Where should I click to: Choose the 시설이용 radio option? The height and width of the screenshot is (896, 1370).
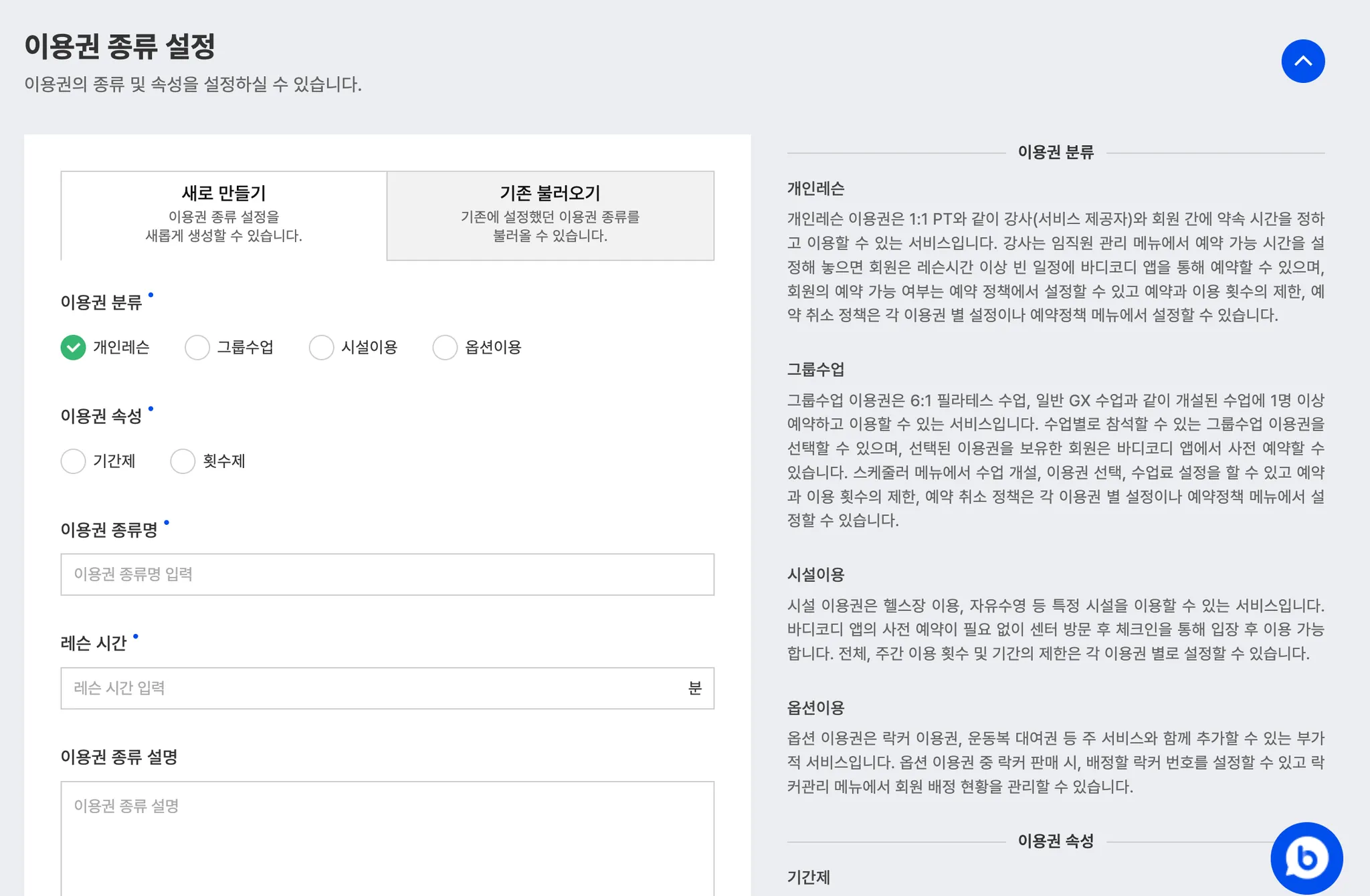tap(321, 347)
